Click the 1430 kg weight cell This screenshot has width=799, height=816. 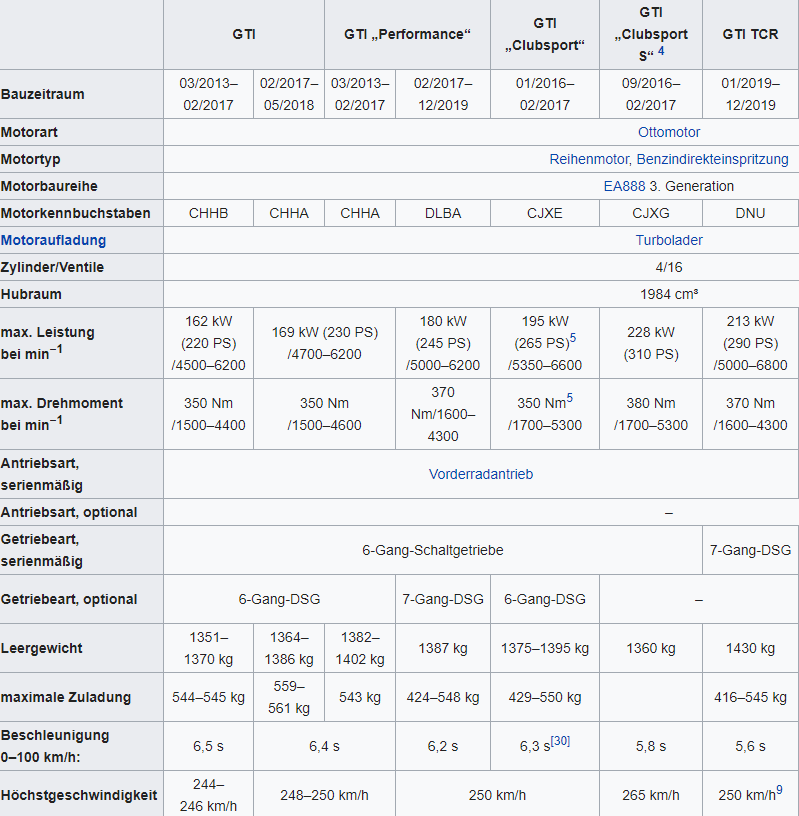click(750, 648)
